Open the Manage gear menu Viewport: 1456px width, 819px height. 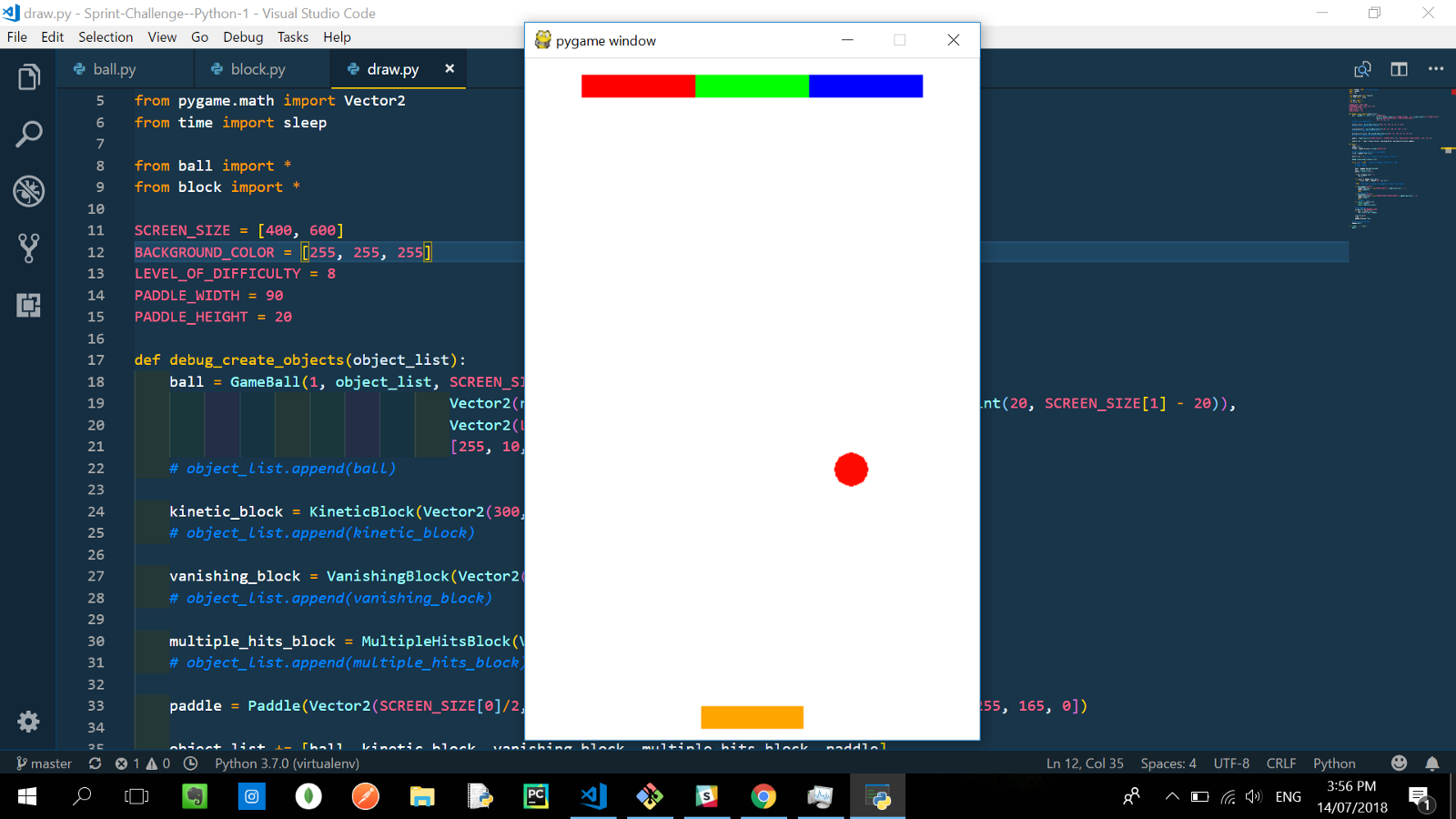point(29,722)
